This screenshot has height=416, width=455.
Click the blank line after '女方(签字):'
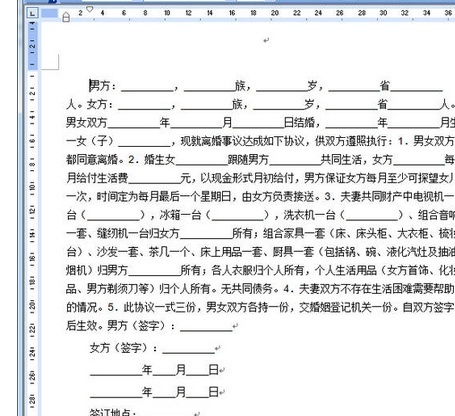click(x=188, y=349)
